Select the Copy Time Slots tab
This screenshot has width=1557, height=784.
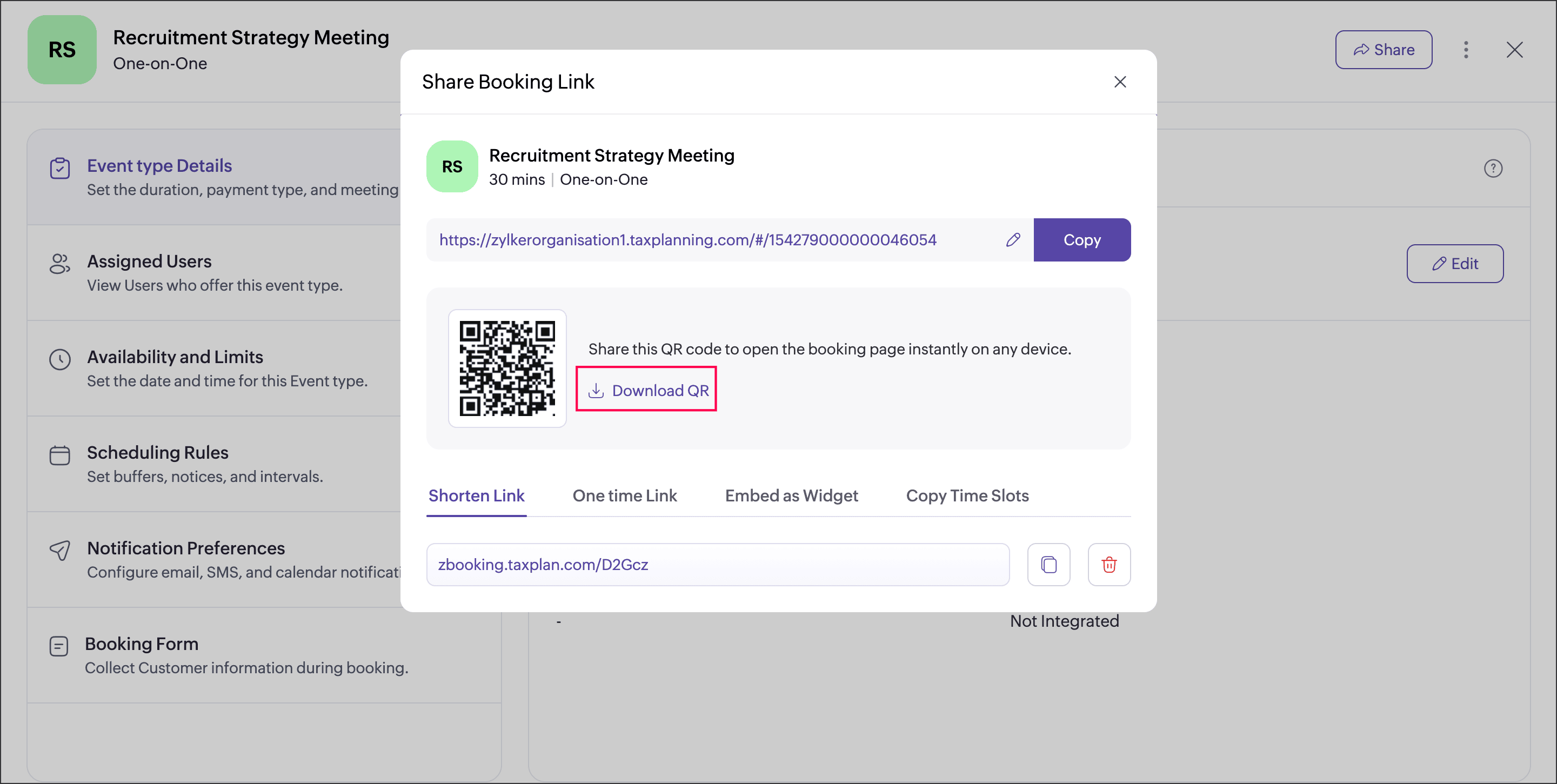(967, 495)
